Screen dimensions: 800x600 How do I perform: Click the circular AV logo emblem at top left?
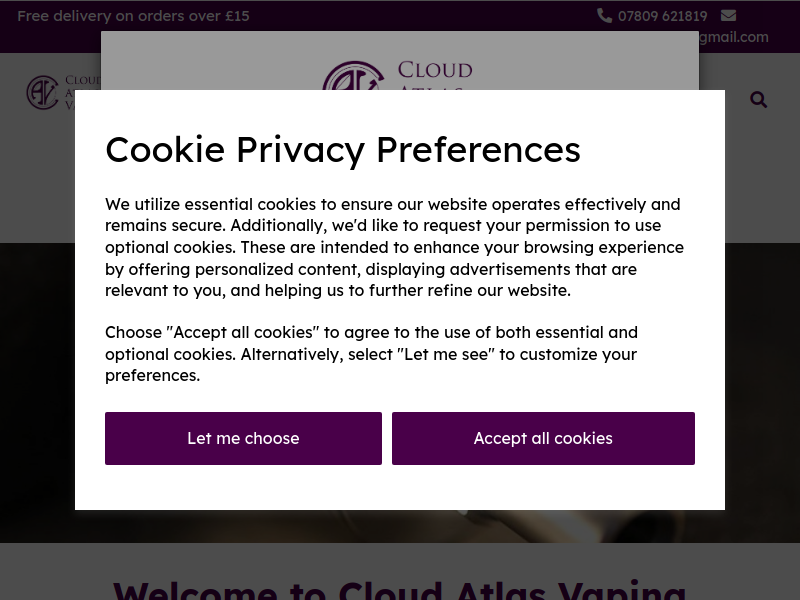[x=43, y=92]
